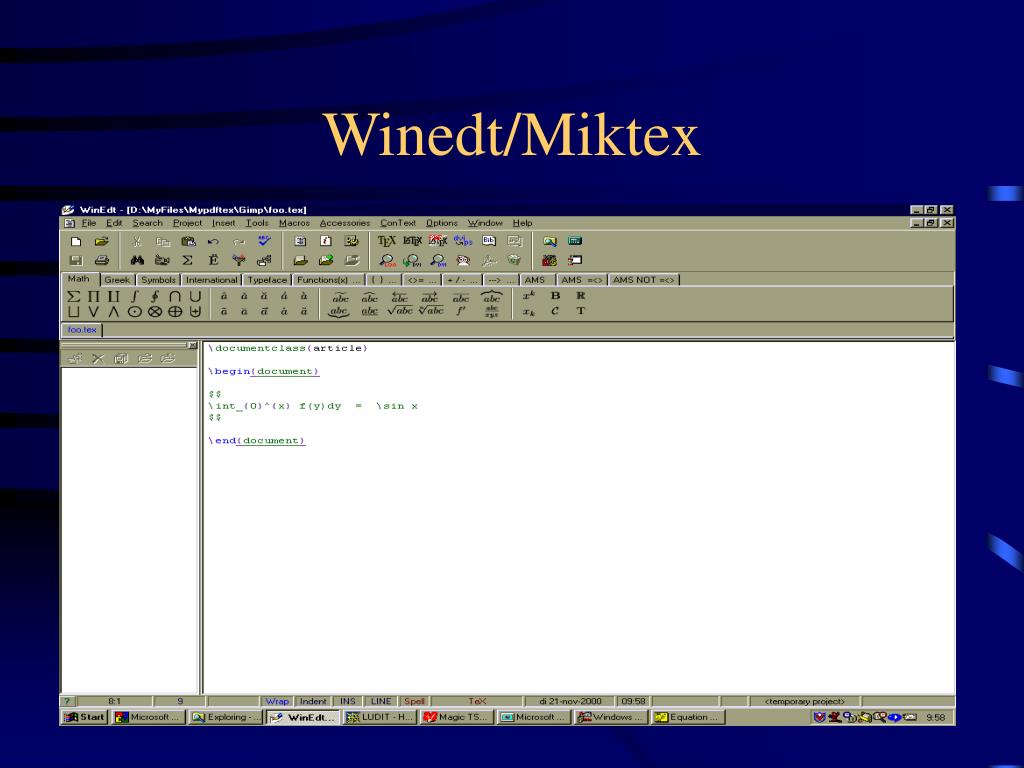Click the system tray clock 9:58
The image size is (1024, 768).
(936, 717)
